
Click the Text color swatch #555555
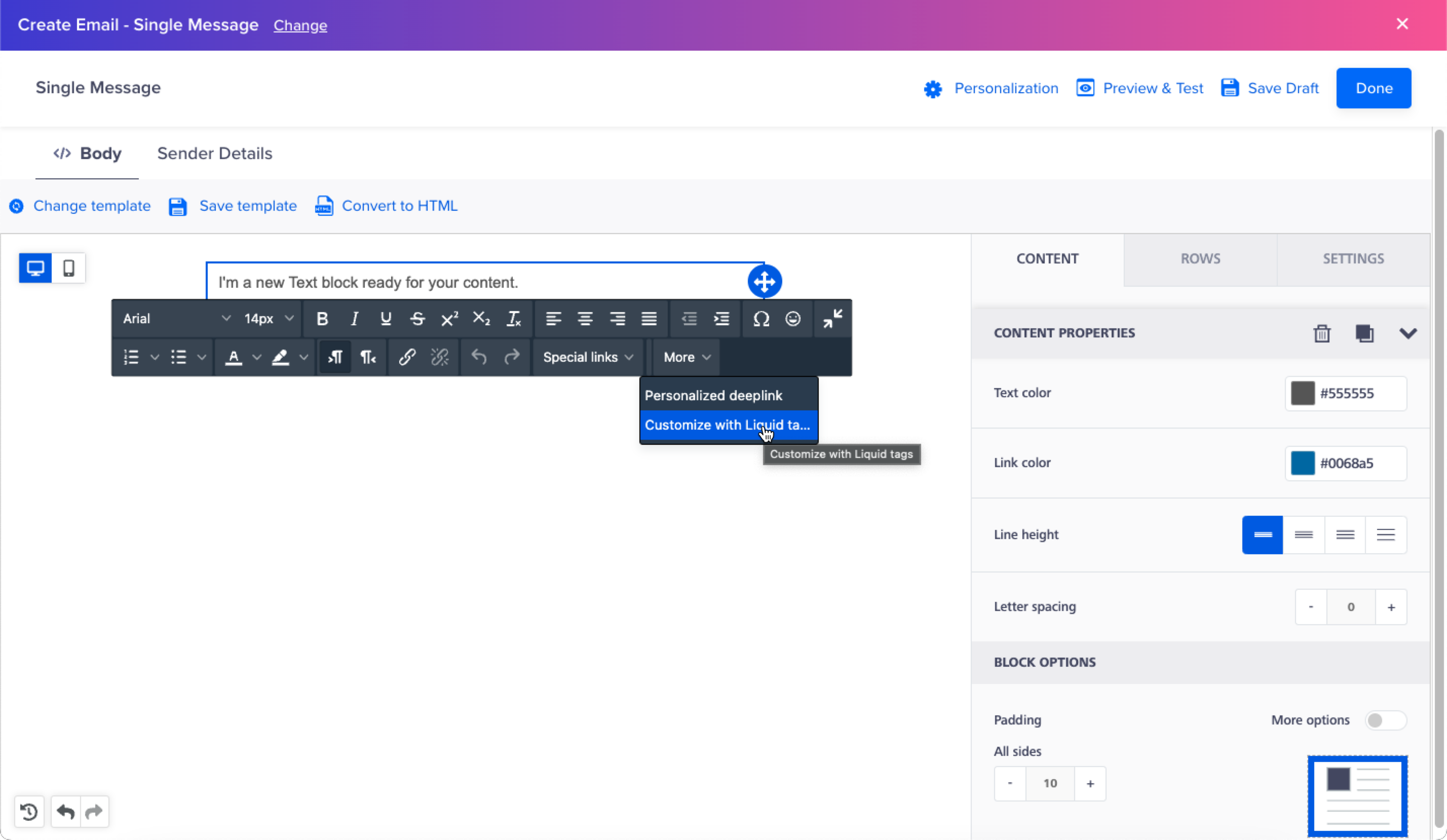(x=1303, y=393)
